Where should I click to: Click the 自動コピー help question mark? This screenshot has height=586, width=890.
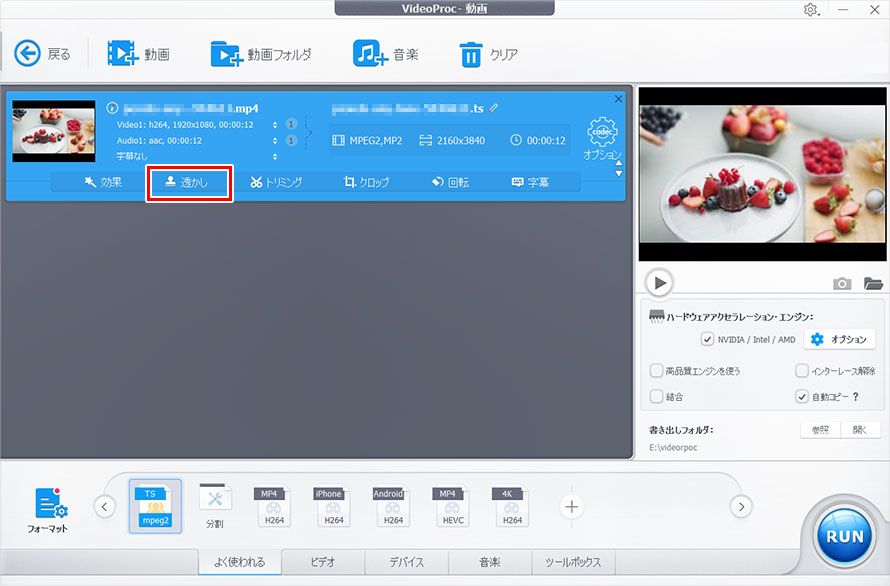(855, 397)
